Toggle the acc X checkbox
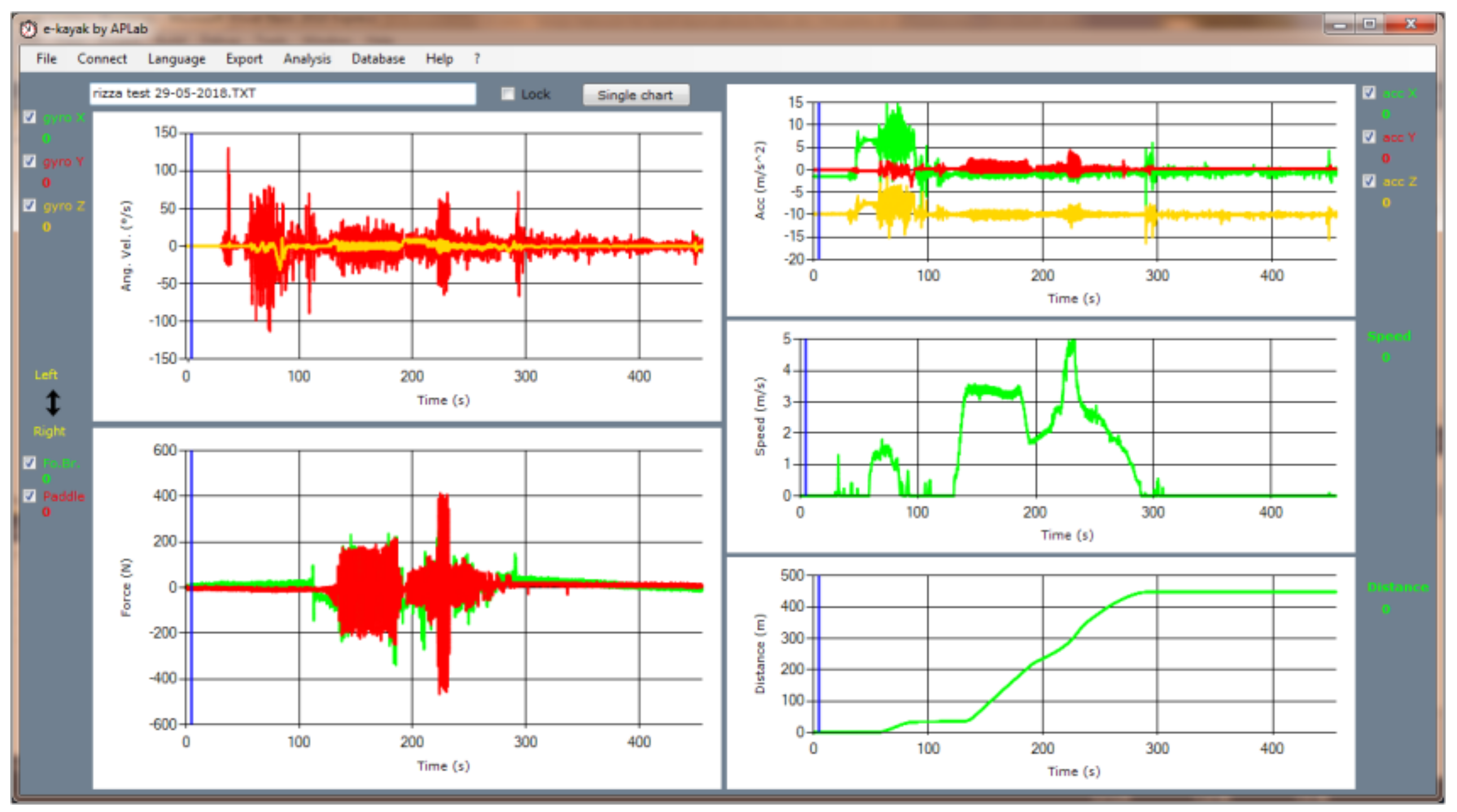This screenshot has height=812, width=1457. pos(1369,93)
